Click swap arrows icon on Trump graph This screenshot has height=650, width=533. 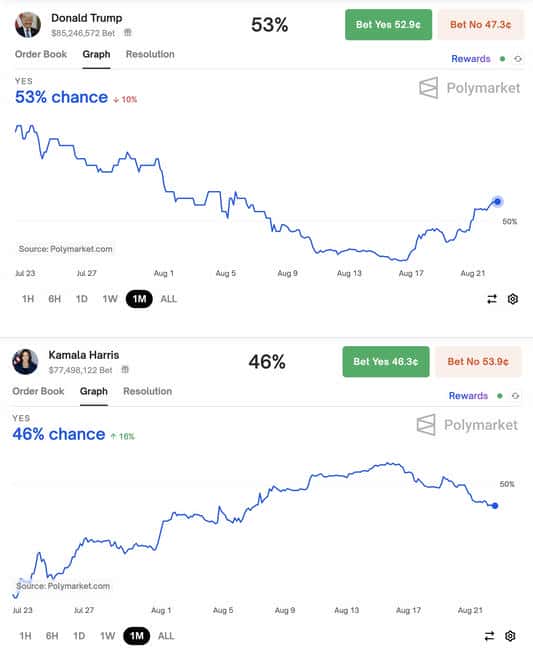(492, 299)
